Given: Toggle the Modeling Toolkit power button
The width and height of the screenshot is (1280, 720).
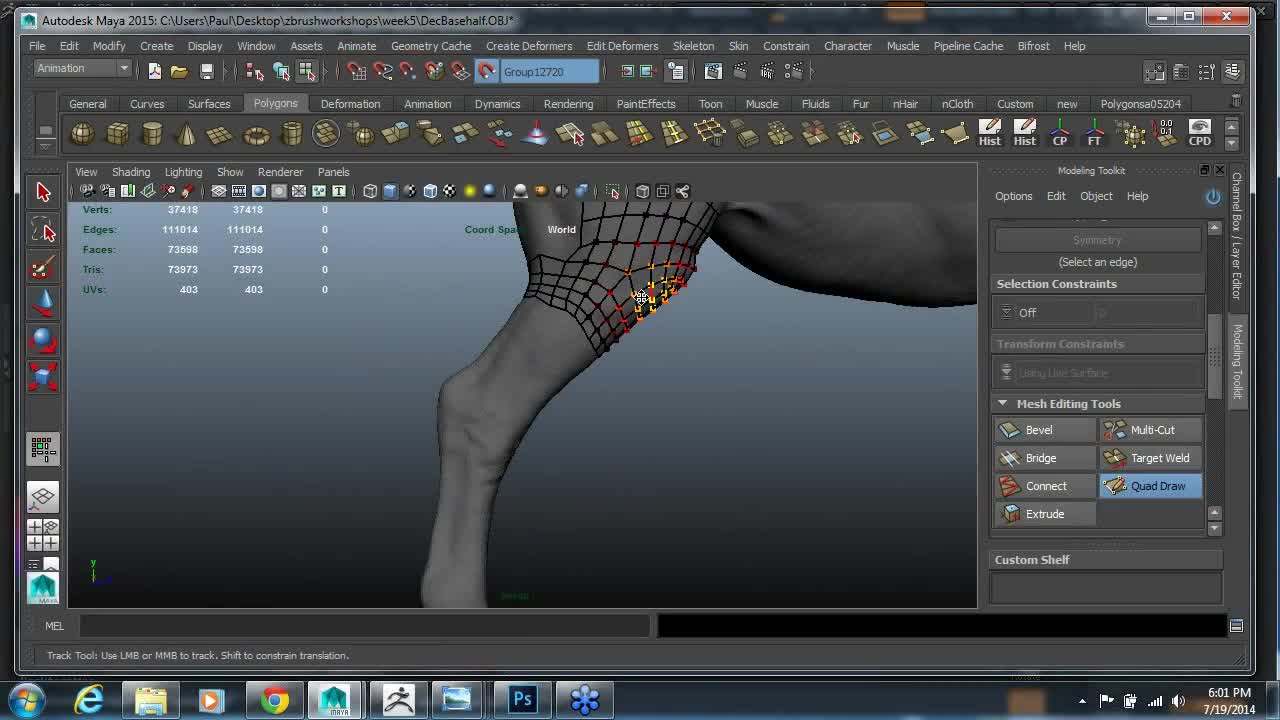Looking at the screenshot, I should 1212,196.
